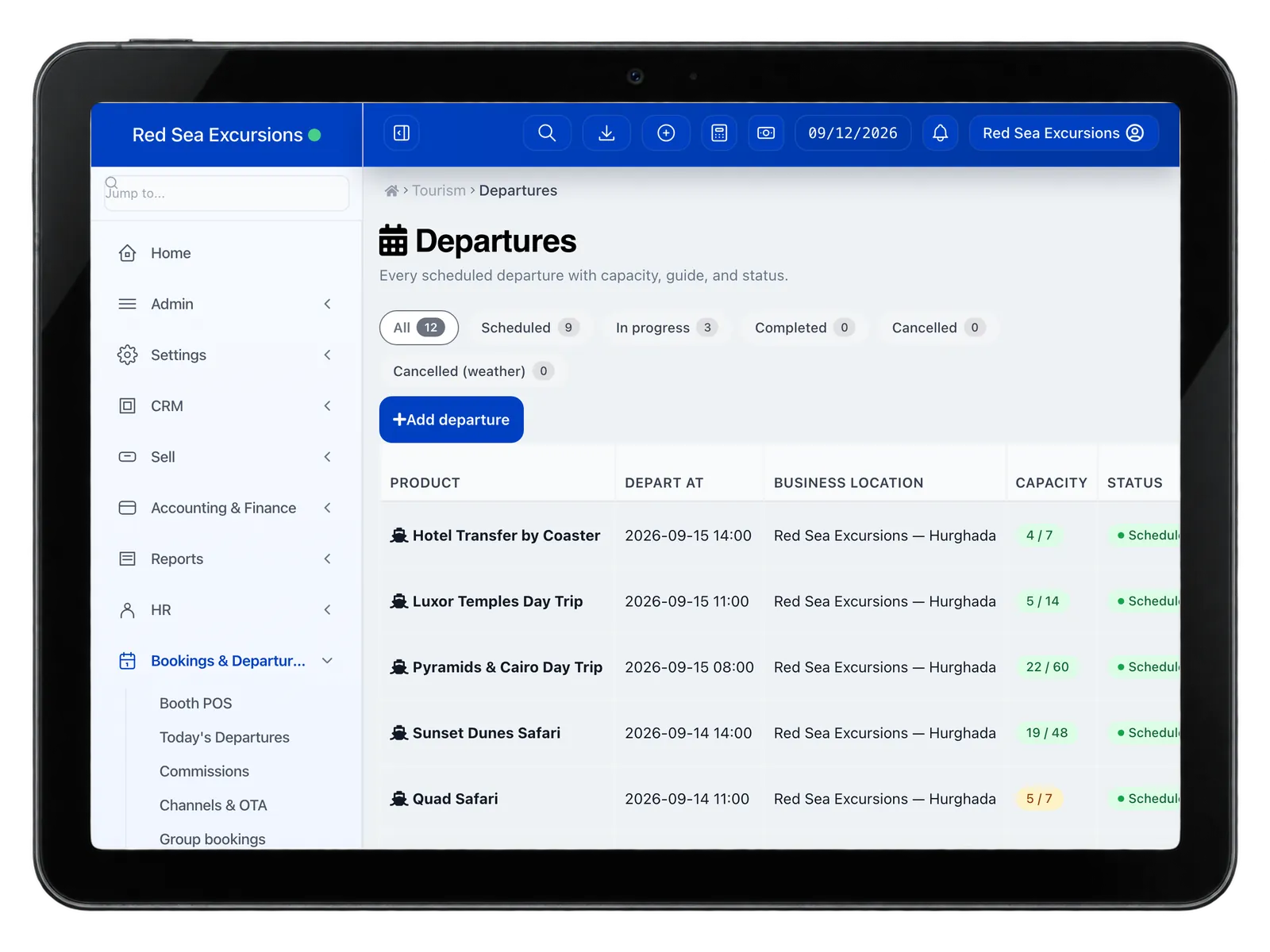Click the Tourism breadcrumb link
The image size is (1270, 952).
439,190
